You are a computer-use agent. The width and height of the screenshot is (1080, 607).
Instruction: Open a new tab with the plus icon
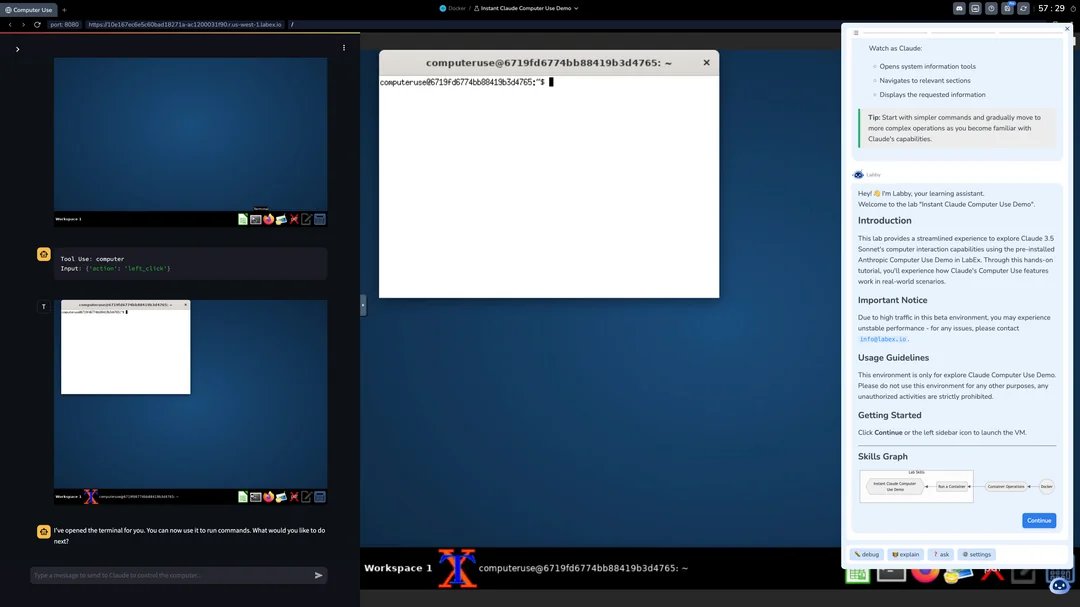pyautogui.click(x=64, y=10)
